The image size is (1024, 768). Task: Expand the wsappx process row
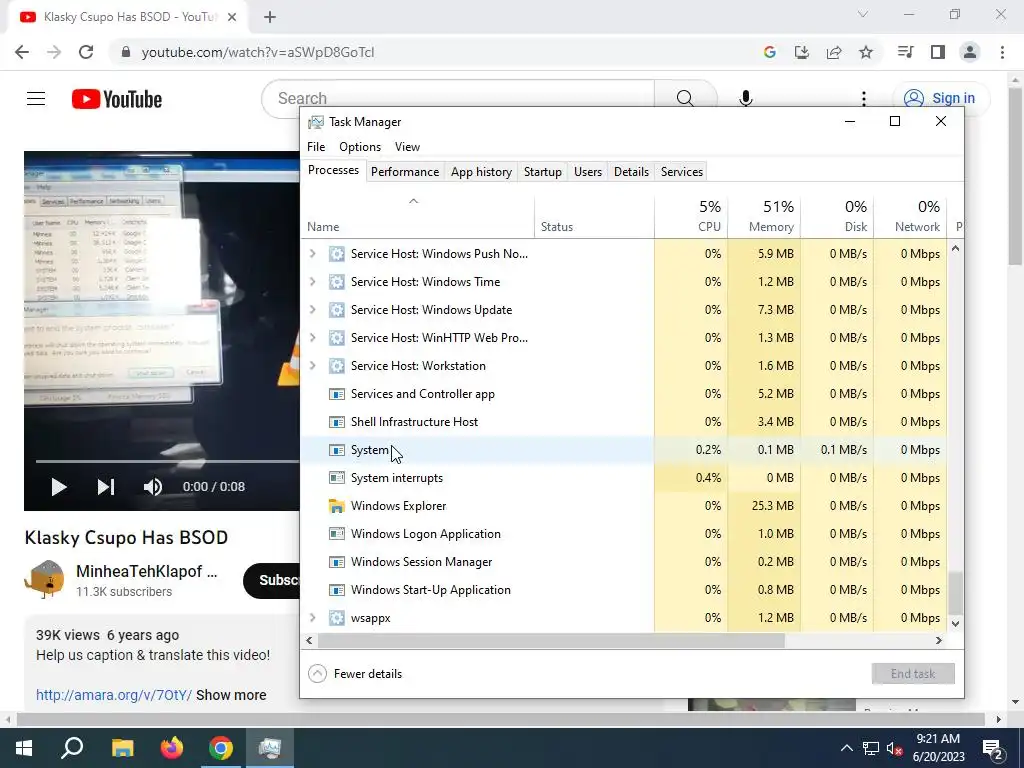click(x=313, y=618)
